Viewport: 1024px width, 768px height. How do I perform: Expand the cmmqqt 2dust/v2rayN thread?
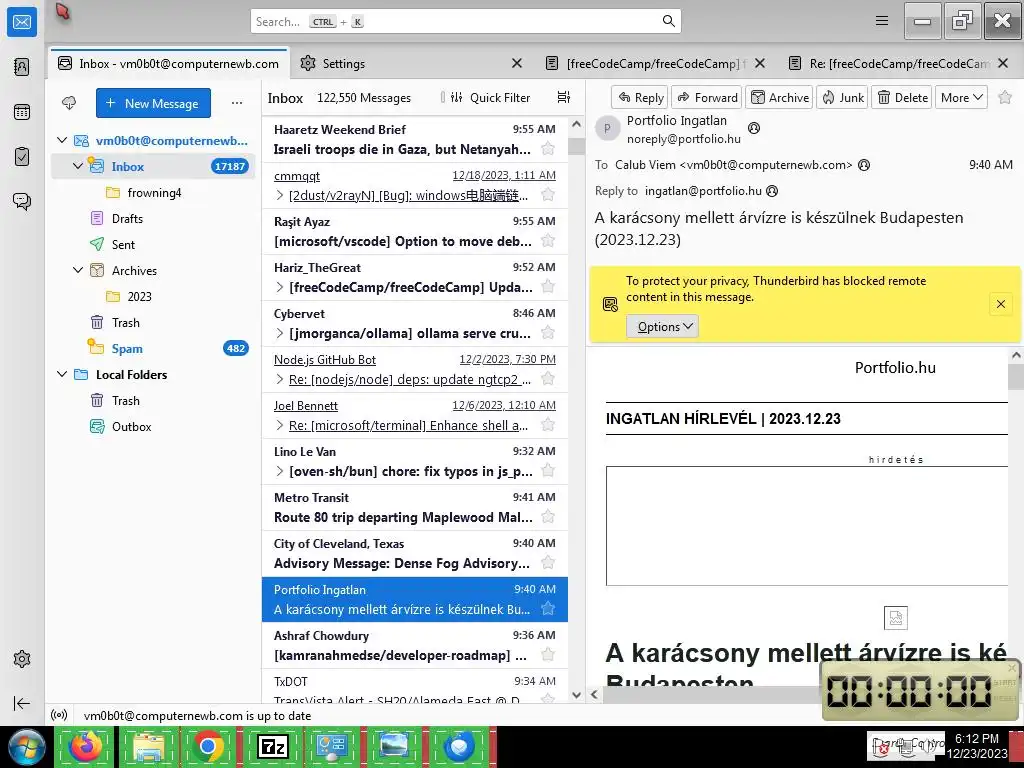[x=280, y=195]
